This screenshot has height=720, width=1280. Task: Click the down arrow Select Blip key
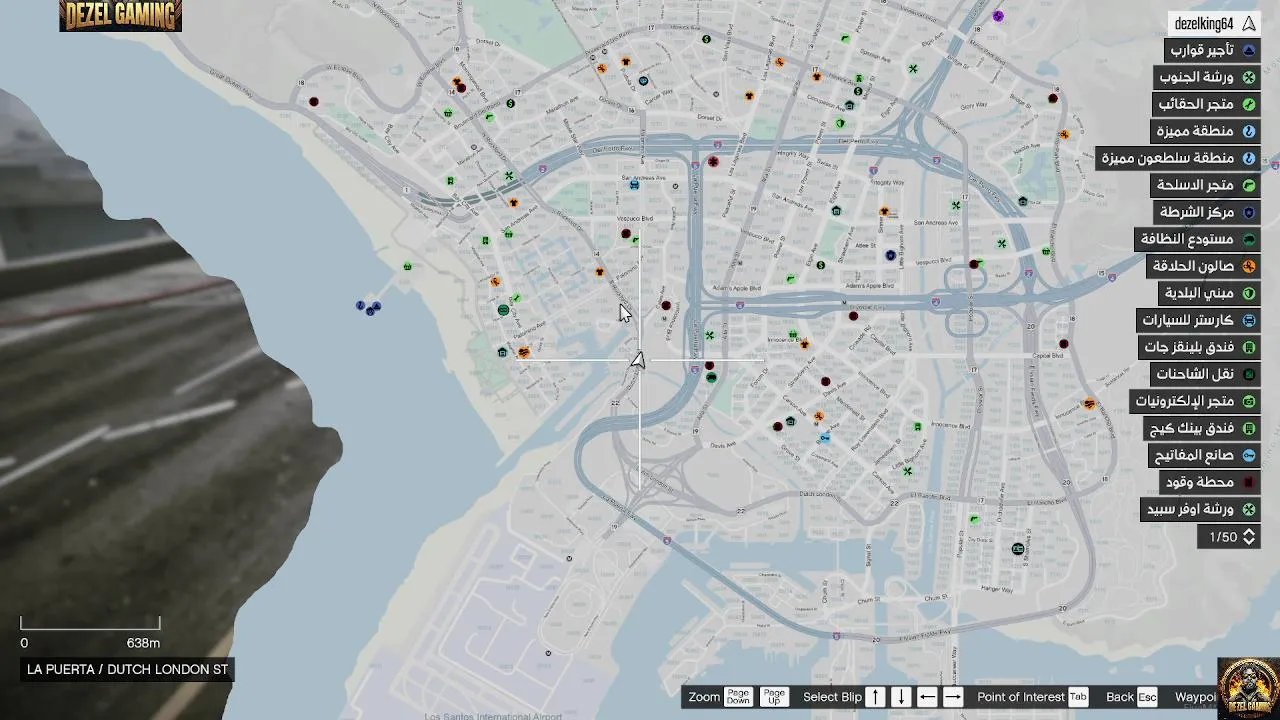point(901,697)
